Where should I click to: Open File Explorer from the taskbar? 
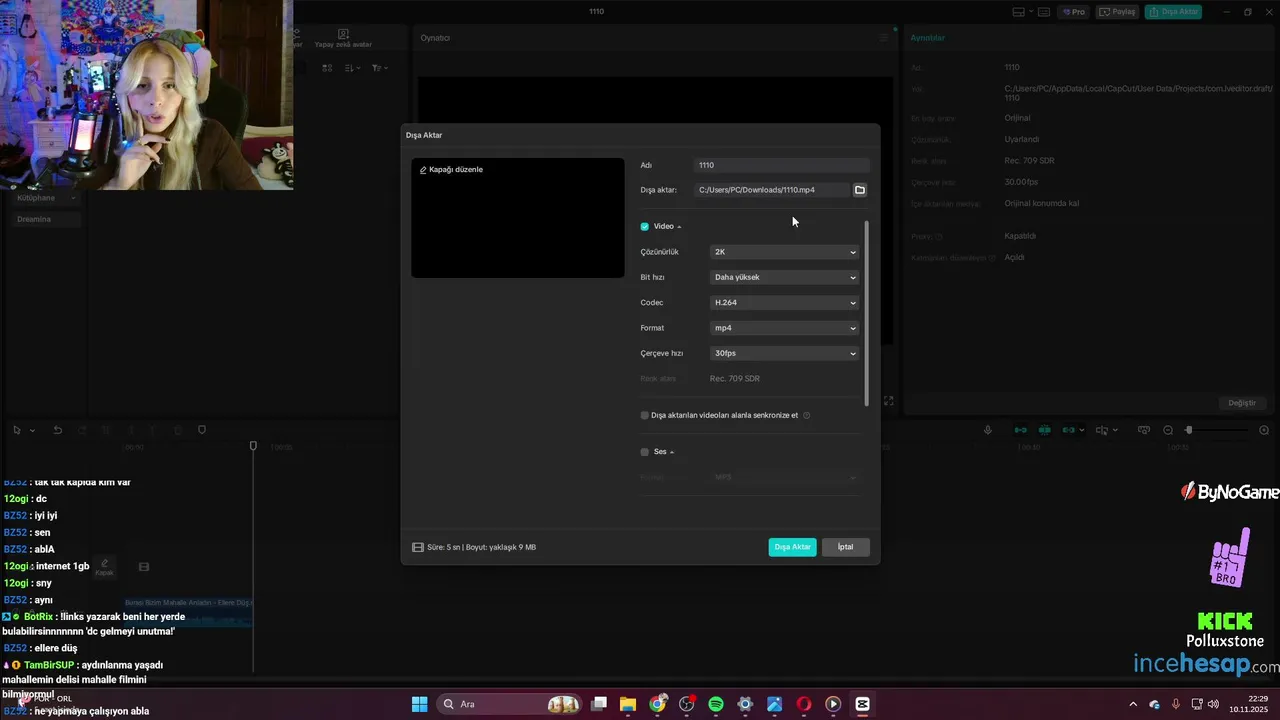(x=628, y=704)
